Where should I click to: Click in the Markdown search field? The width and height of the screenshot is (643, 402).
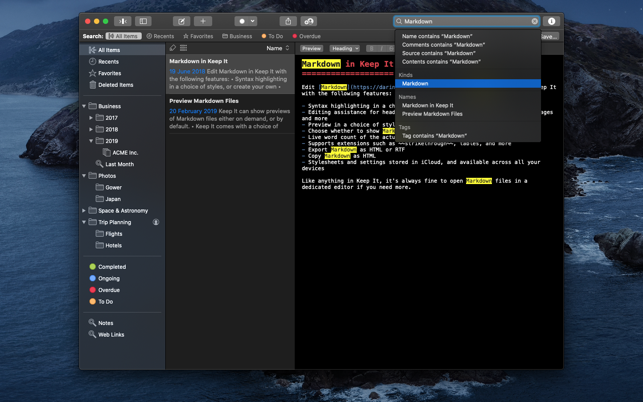pyautogui.click(x=467, y=21)
